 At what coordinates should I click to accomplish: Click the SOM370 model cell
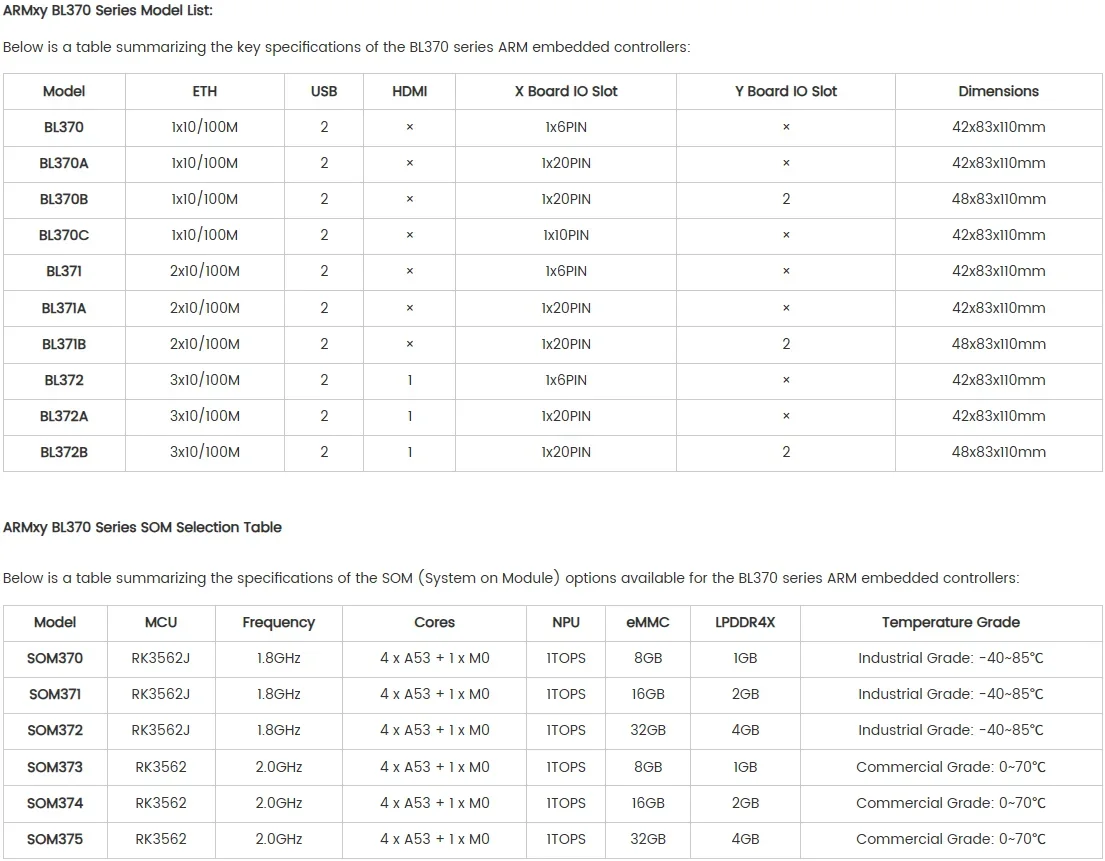pos(55,658)
